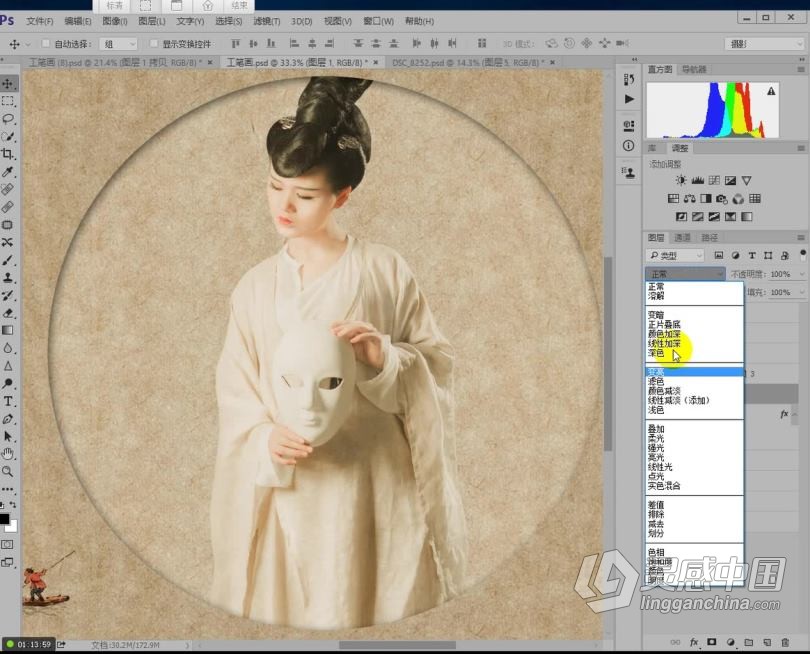Image resolution: width=810 pixels, height=654 pixels.
Task: Add a Brightness/Contrast adjustment
Action: click(x=681, y=180)
